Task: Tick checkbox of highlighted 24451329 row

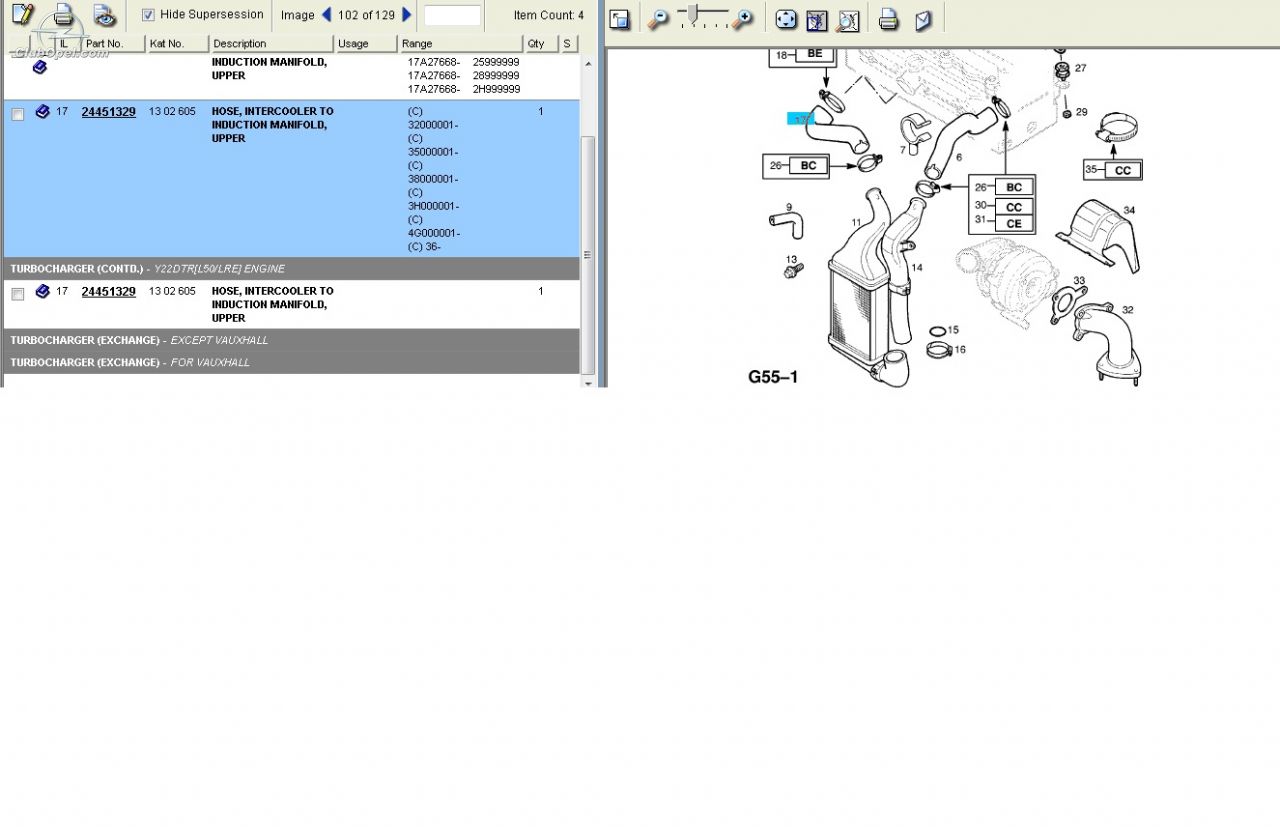Action: tap(17, 115)
